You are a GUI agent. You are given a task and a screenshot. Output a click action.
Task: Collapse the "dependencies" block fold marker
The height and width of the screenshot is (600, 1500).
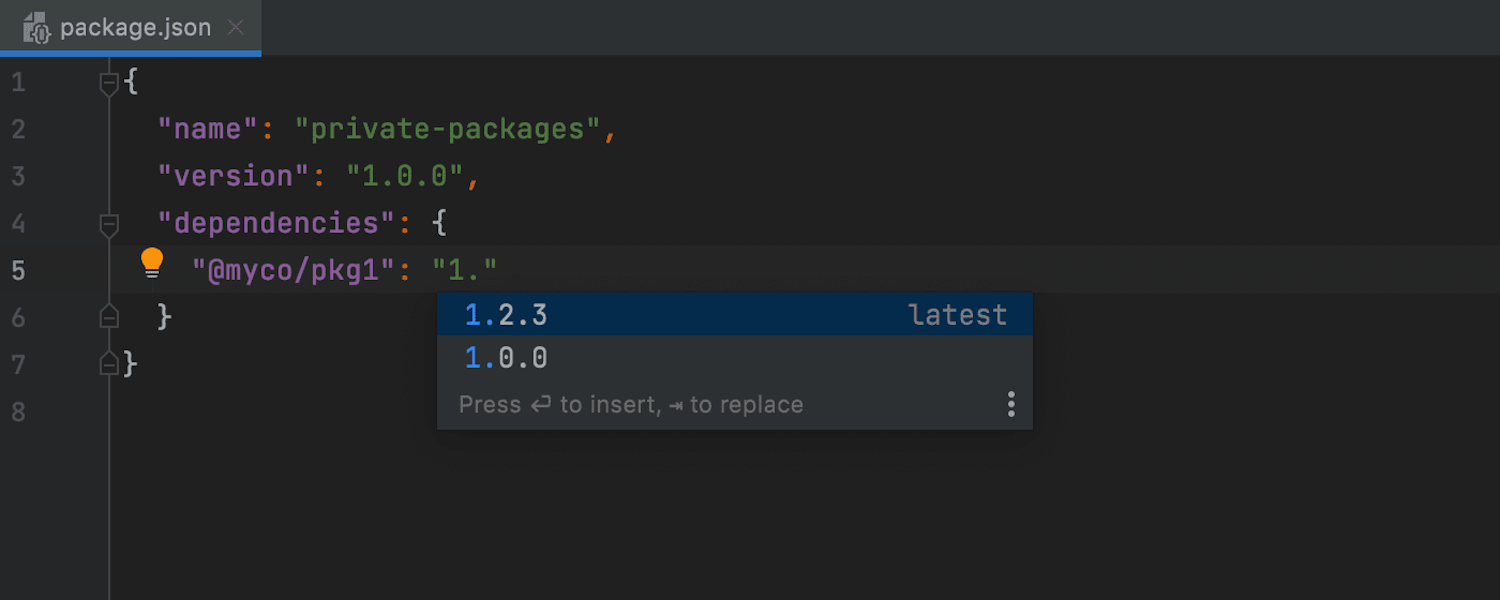coord(109,224)
